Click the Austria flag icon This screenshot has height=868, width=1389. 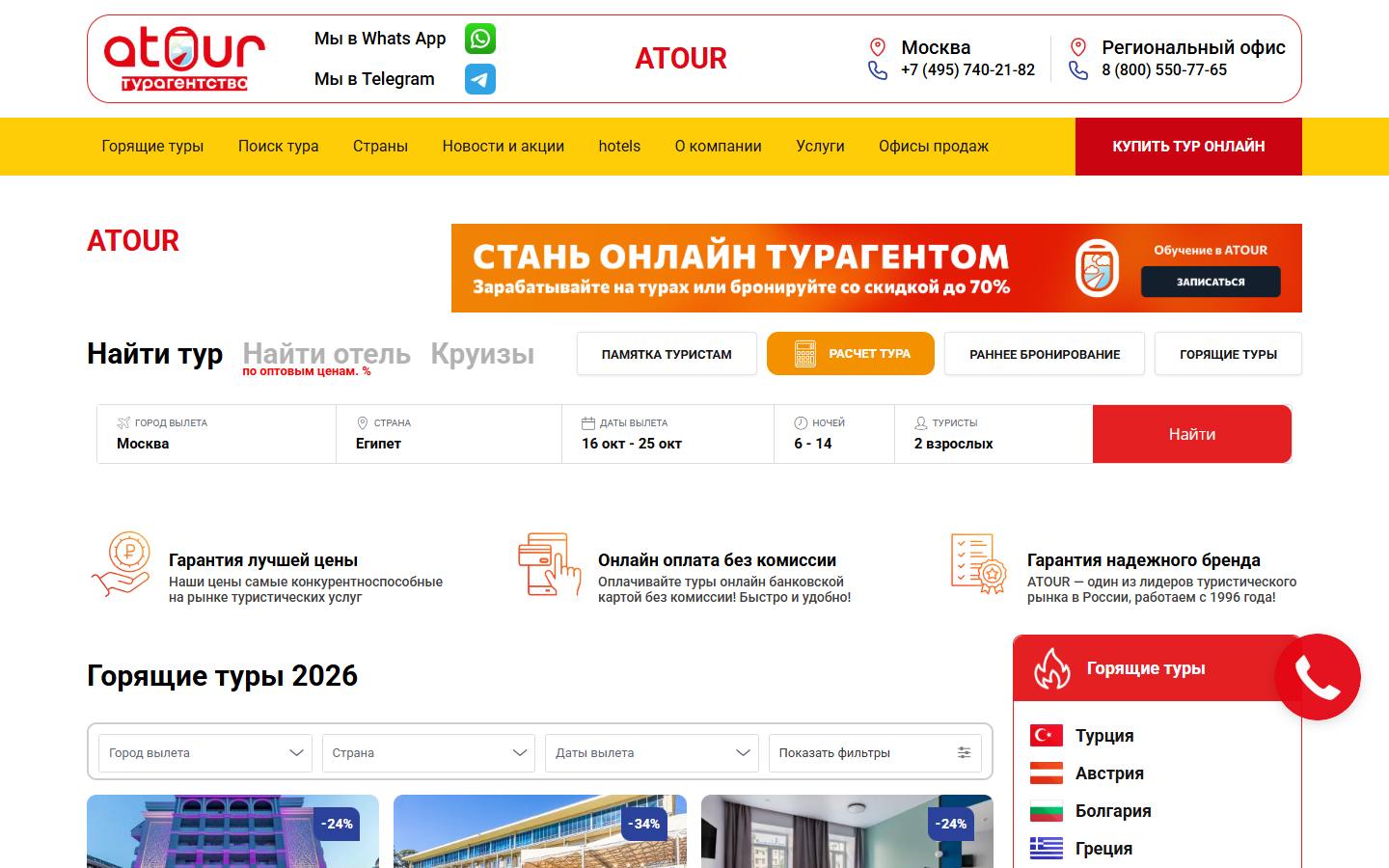point(1047,773)
